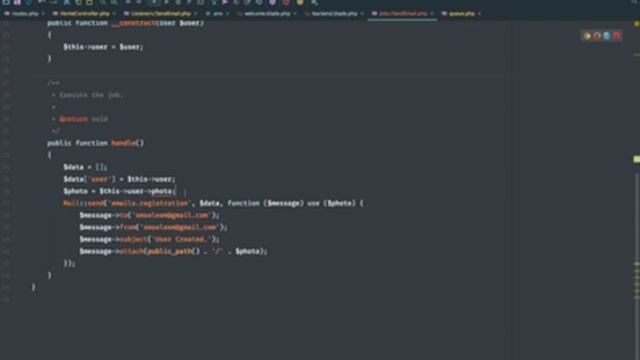Screen dimensions: 640x360
Task: Click the 'User Created.' subject string
Action: [x=180, y=239]
